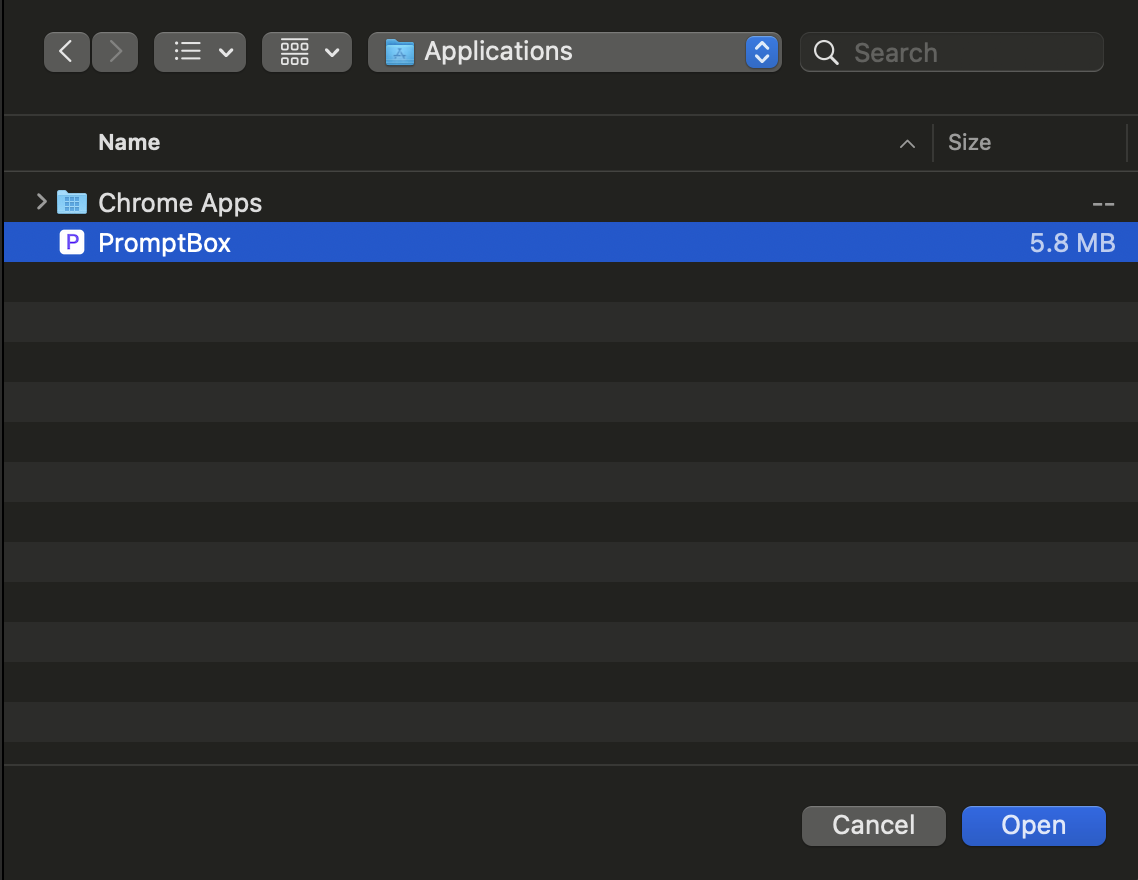Focus the Search text field
Viewport: 1138px width, 880px height.
tap(970, 53)
